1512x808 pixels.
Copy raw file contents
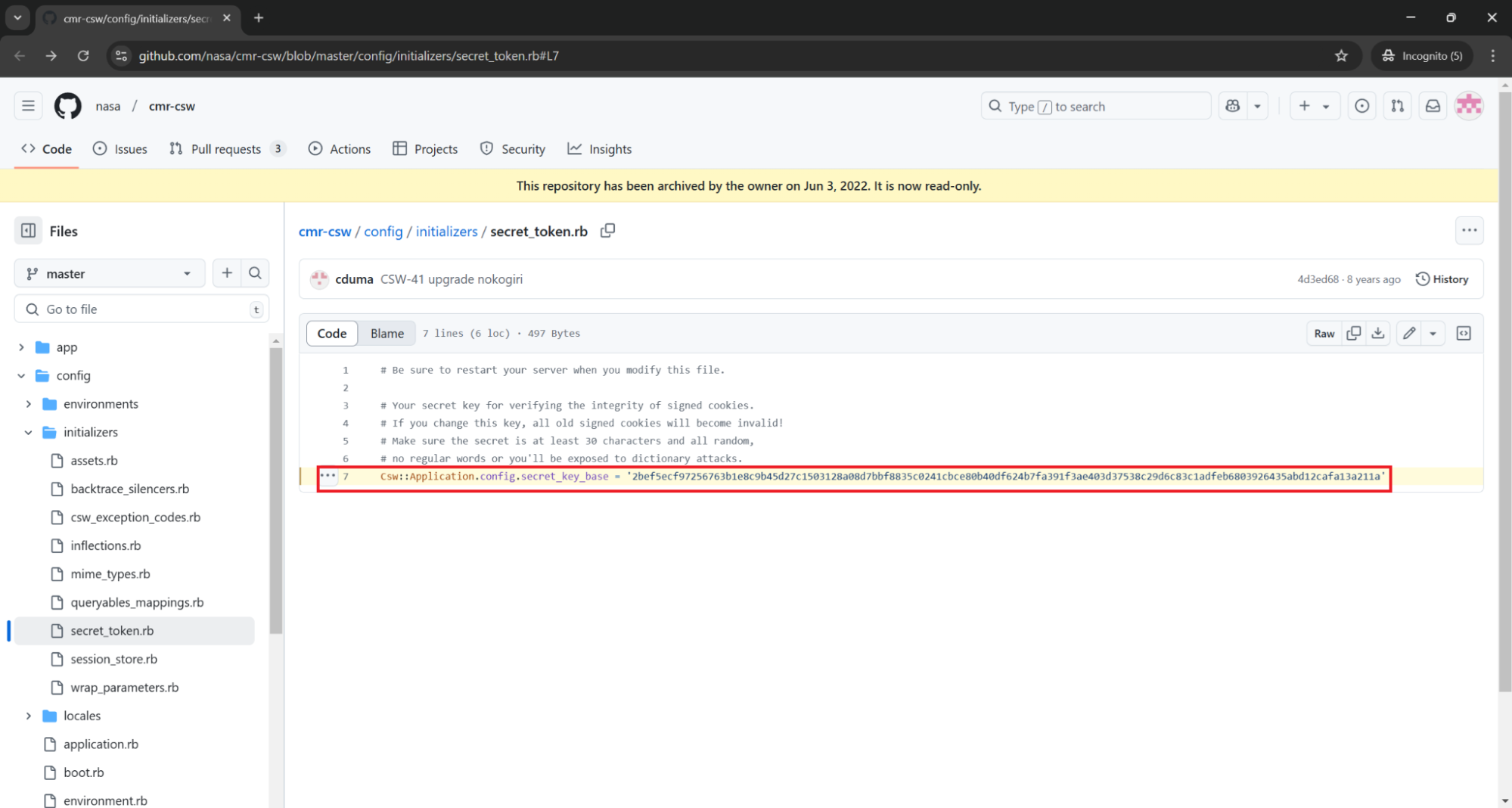coord(1354,334)
